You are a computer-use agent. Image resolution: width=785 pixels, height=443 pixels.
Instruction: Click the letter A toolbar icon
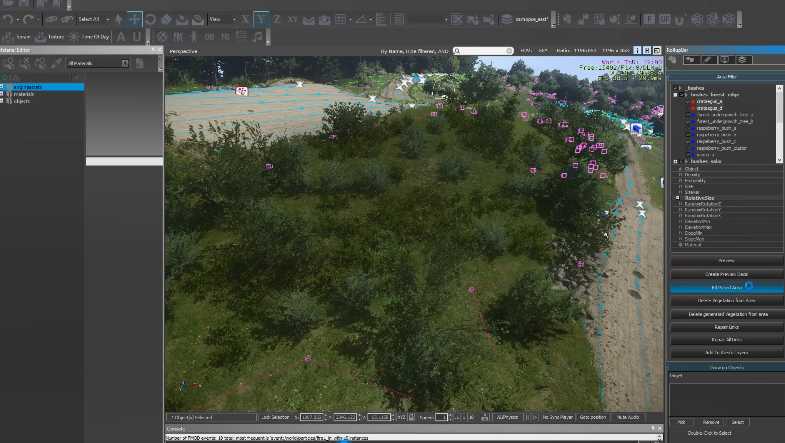click(121, 37)
